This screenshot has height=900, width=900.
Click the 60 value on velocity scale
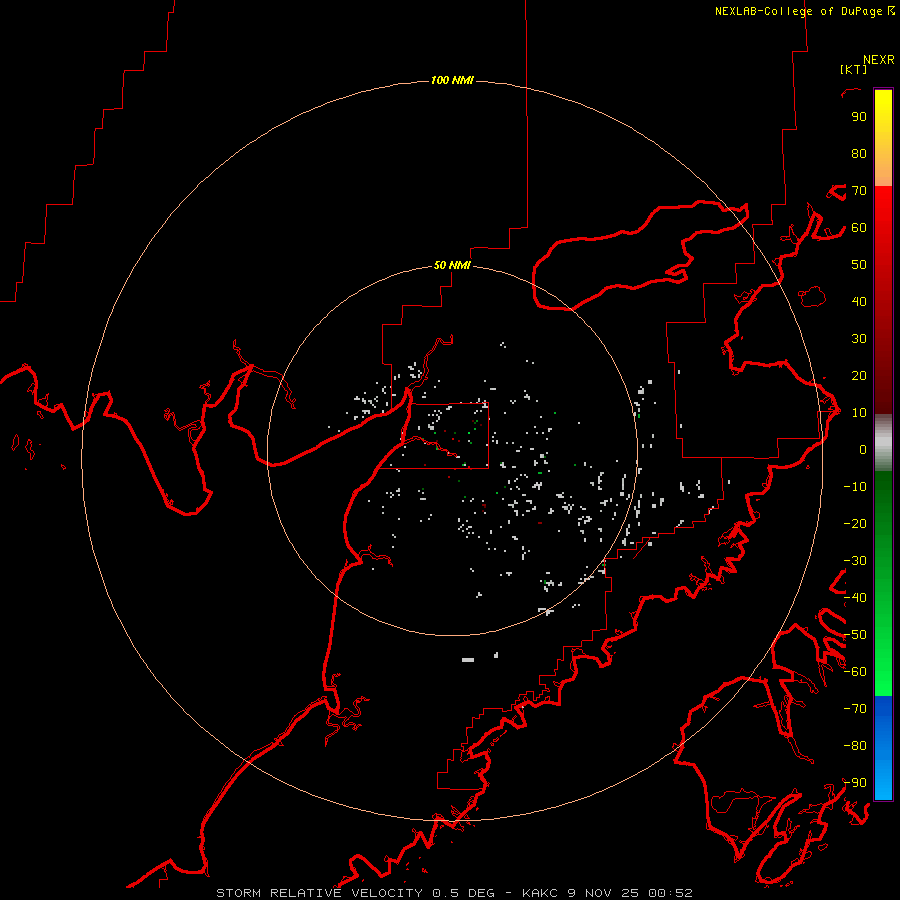click(859, 228)
